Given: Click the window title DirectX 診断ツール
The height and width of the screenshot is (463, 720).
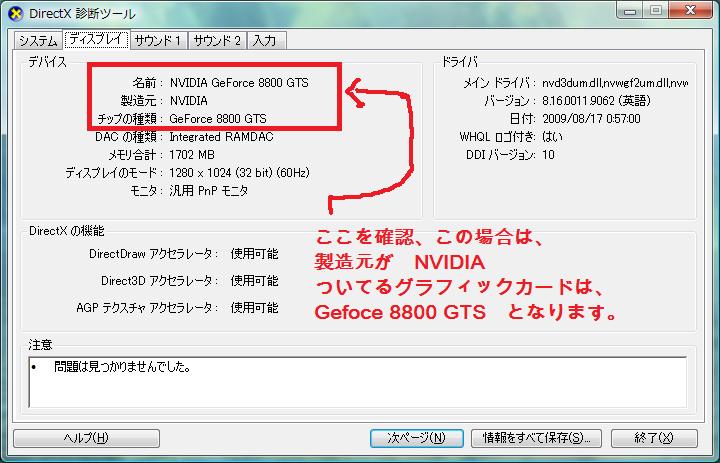Looking at the screenshot, I should 82,14.
